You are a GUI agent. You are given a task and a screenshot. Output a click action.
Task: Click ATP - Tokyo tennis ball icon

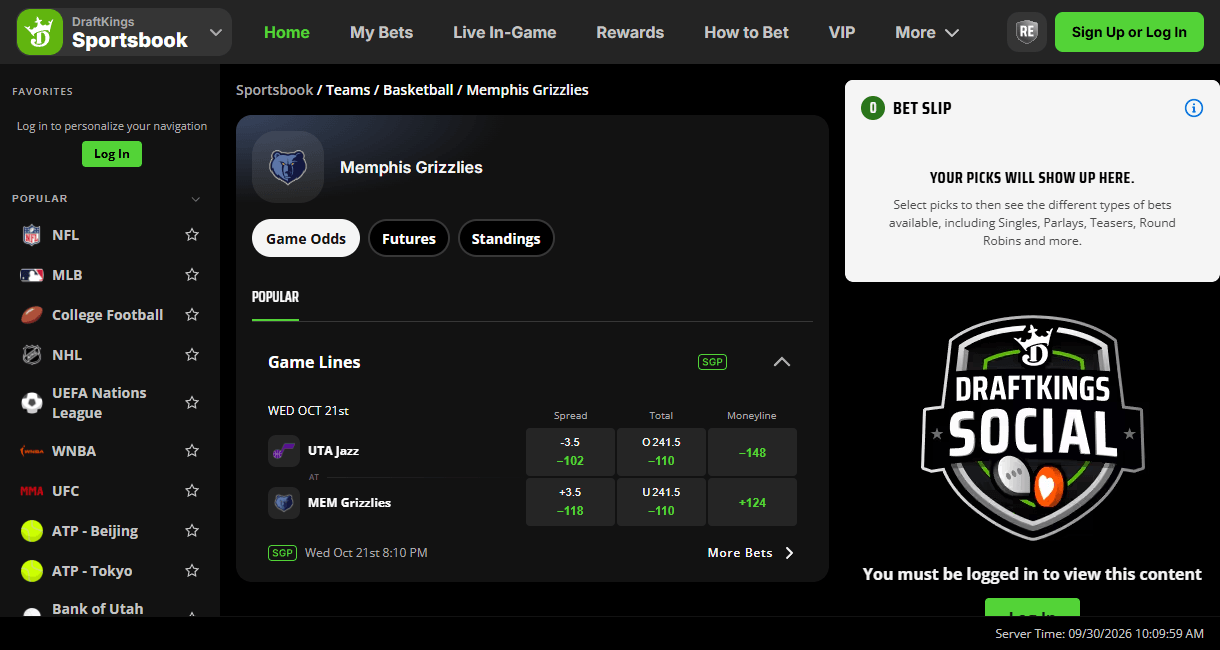pyautogui.click(x=32, y=571)
